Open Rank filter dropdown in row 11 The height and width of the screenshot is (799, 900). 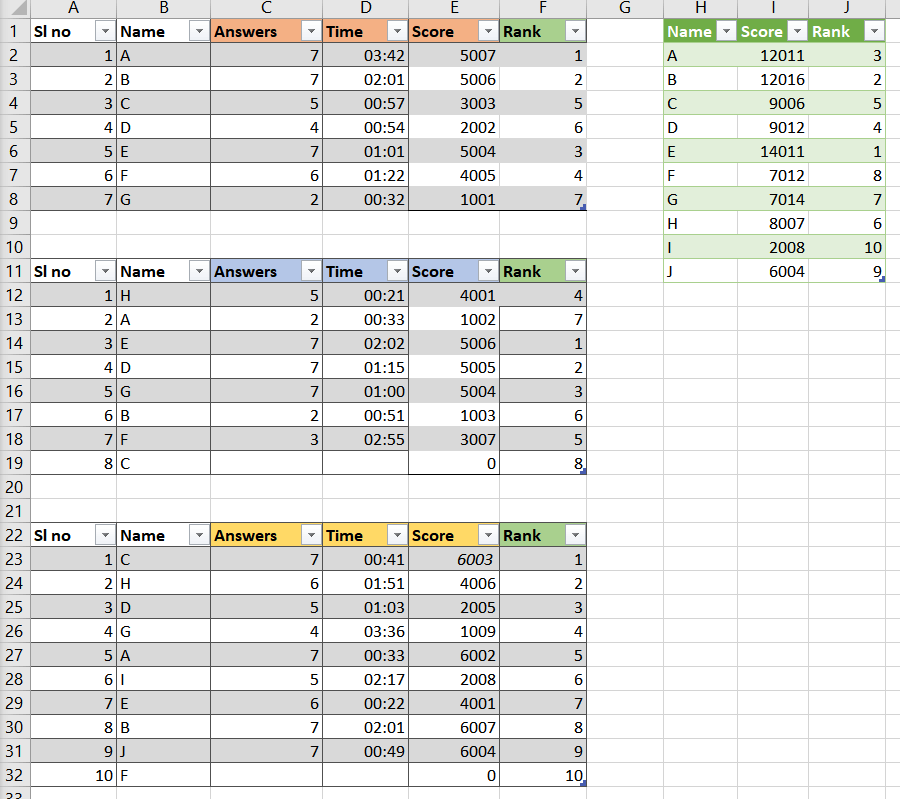(575, 271)
